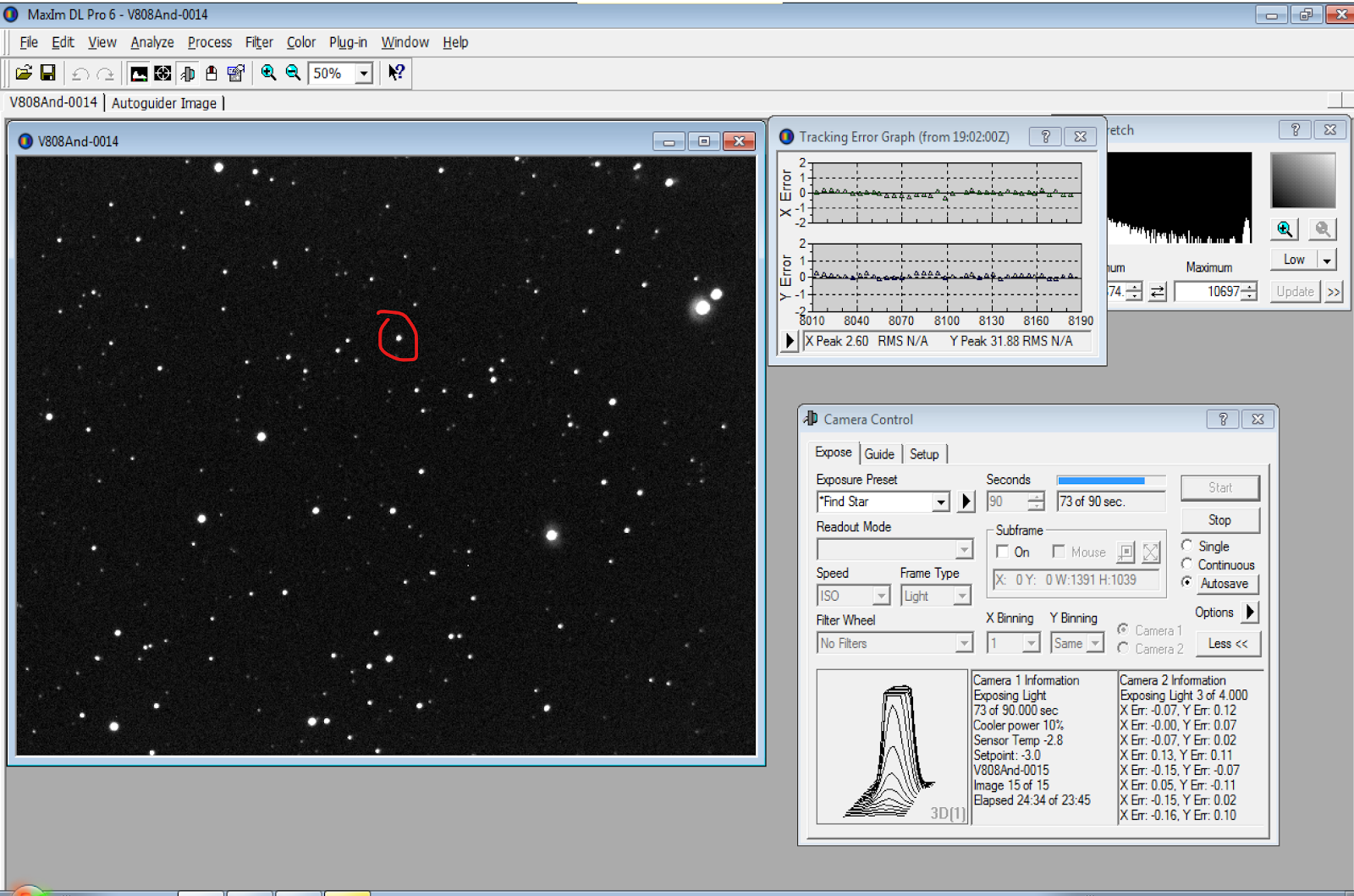Click the Maximum value field showing 10697
The height and width of the screenshot is (896, 1354).
point(1208,292)
